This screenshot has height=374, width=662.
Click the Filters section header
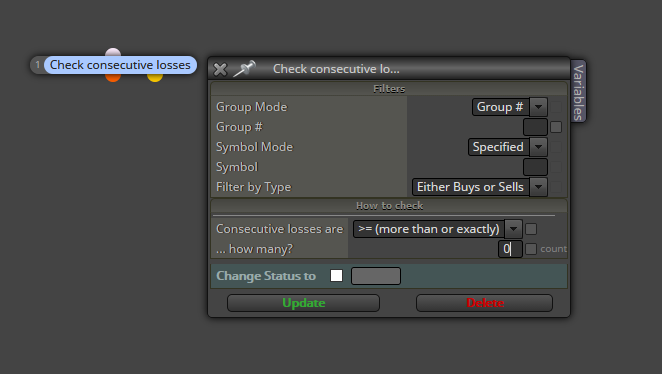coord(389,89)
